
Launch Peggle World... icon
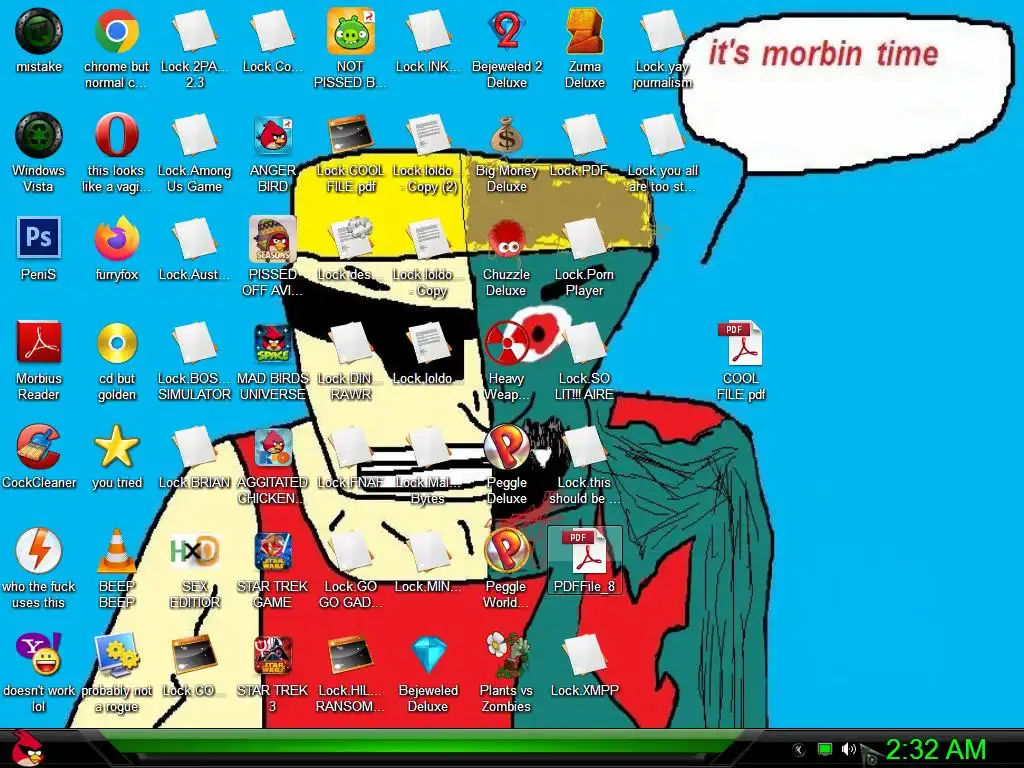pyautogui.click(x=507, y=551)
